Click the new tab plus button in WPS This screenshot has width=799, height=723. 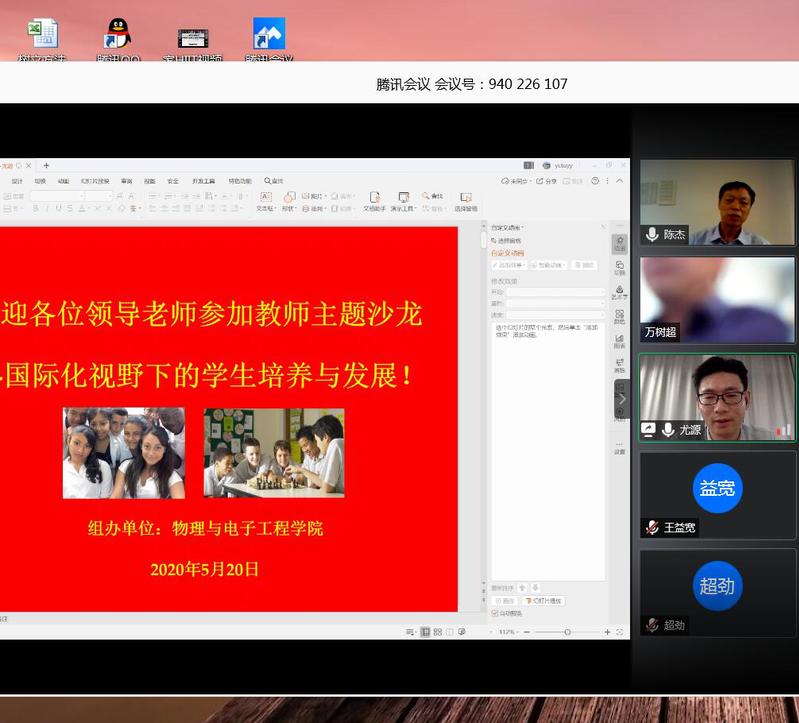[x=46, y=166]
